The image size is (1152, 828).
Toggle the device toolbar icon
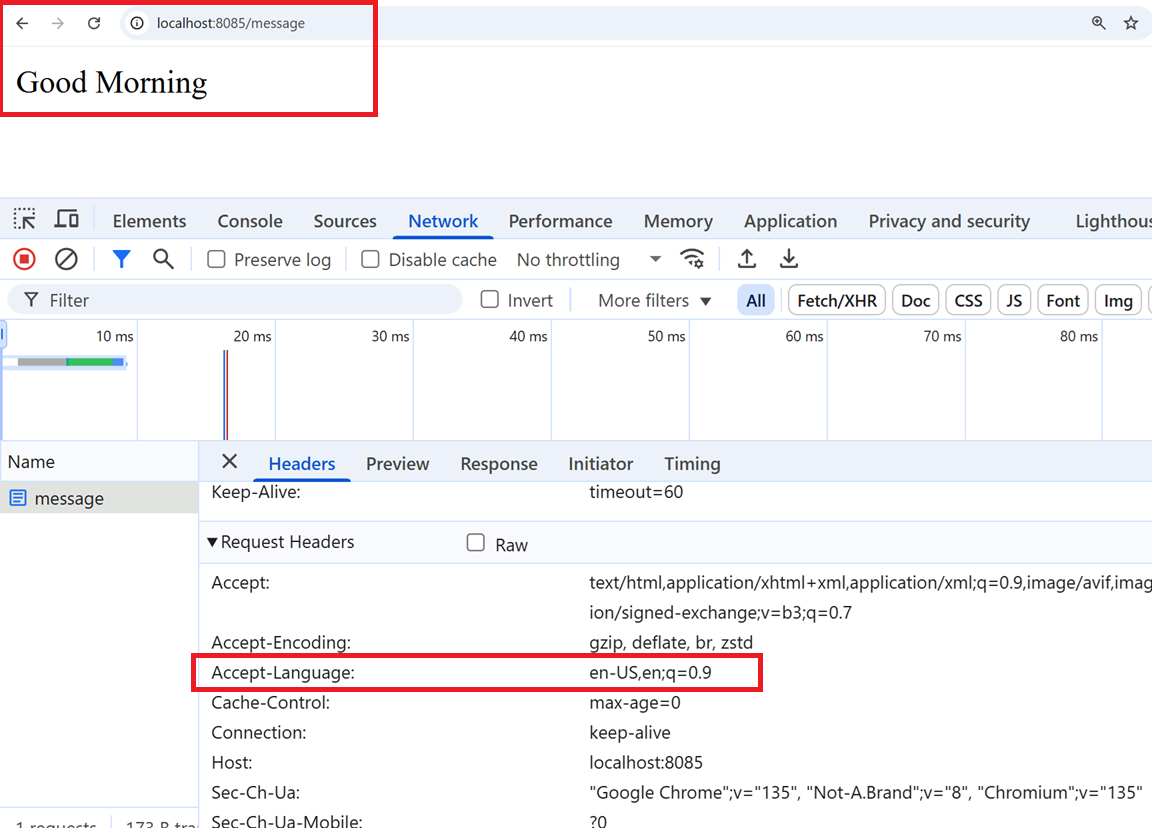tap(67, 219)
